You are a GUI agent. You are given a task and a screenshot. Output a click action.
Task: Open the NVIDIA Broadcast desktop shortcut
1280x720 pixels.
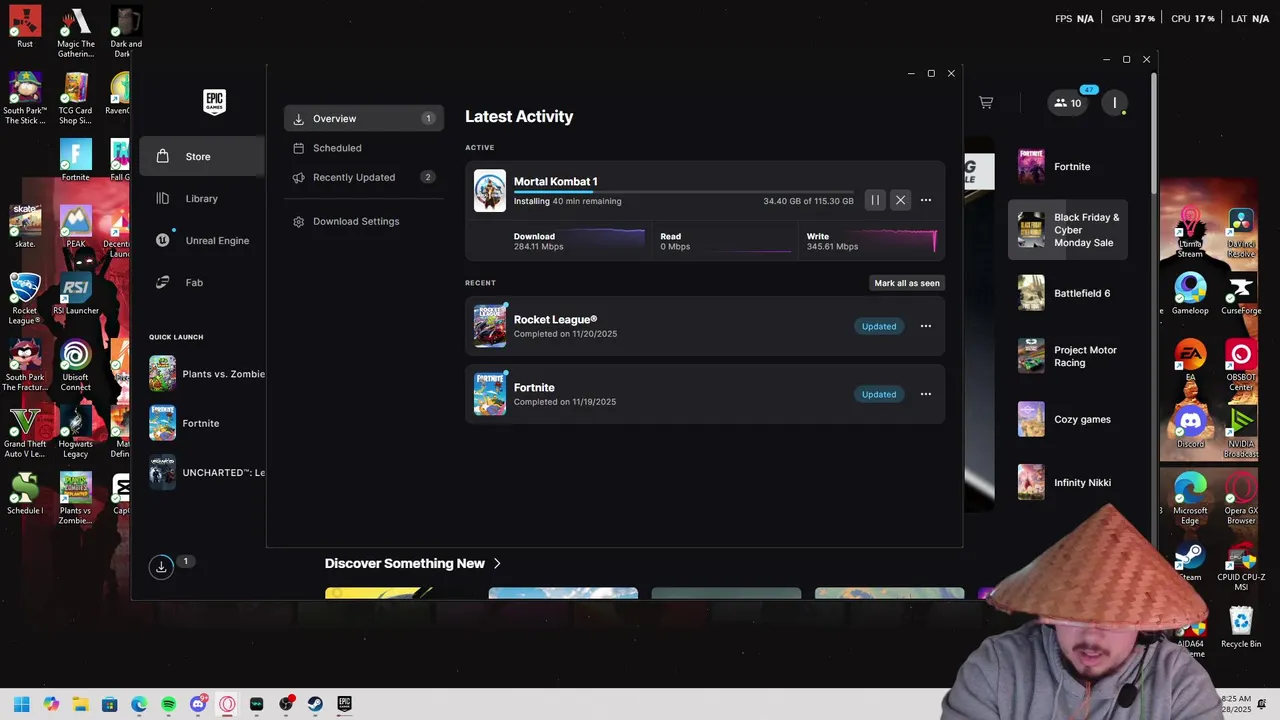point(1241,432)
